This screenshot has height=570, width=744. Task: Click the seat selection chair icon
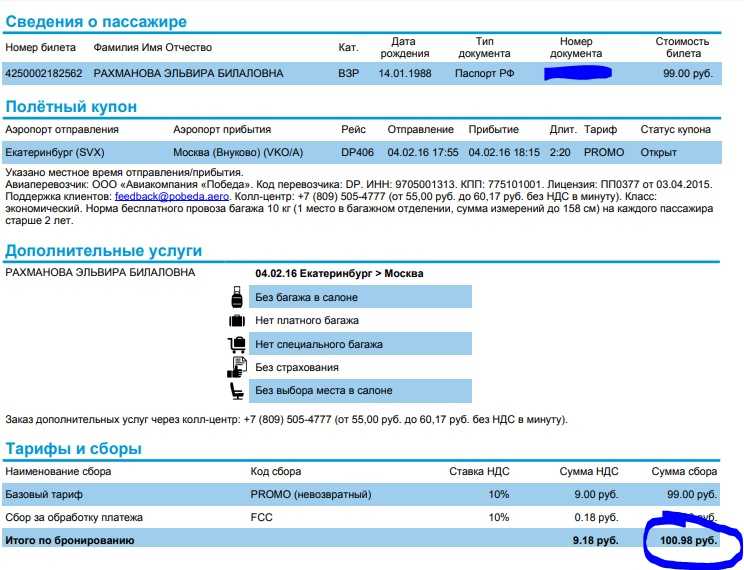[x=237, y=391]
